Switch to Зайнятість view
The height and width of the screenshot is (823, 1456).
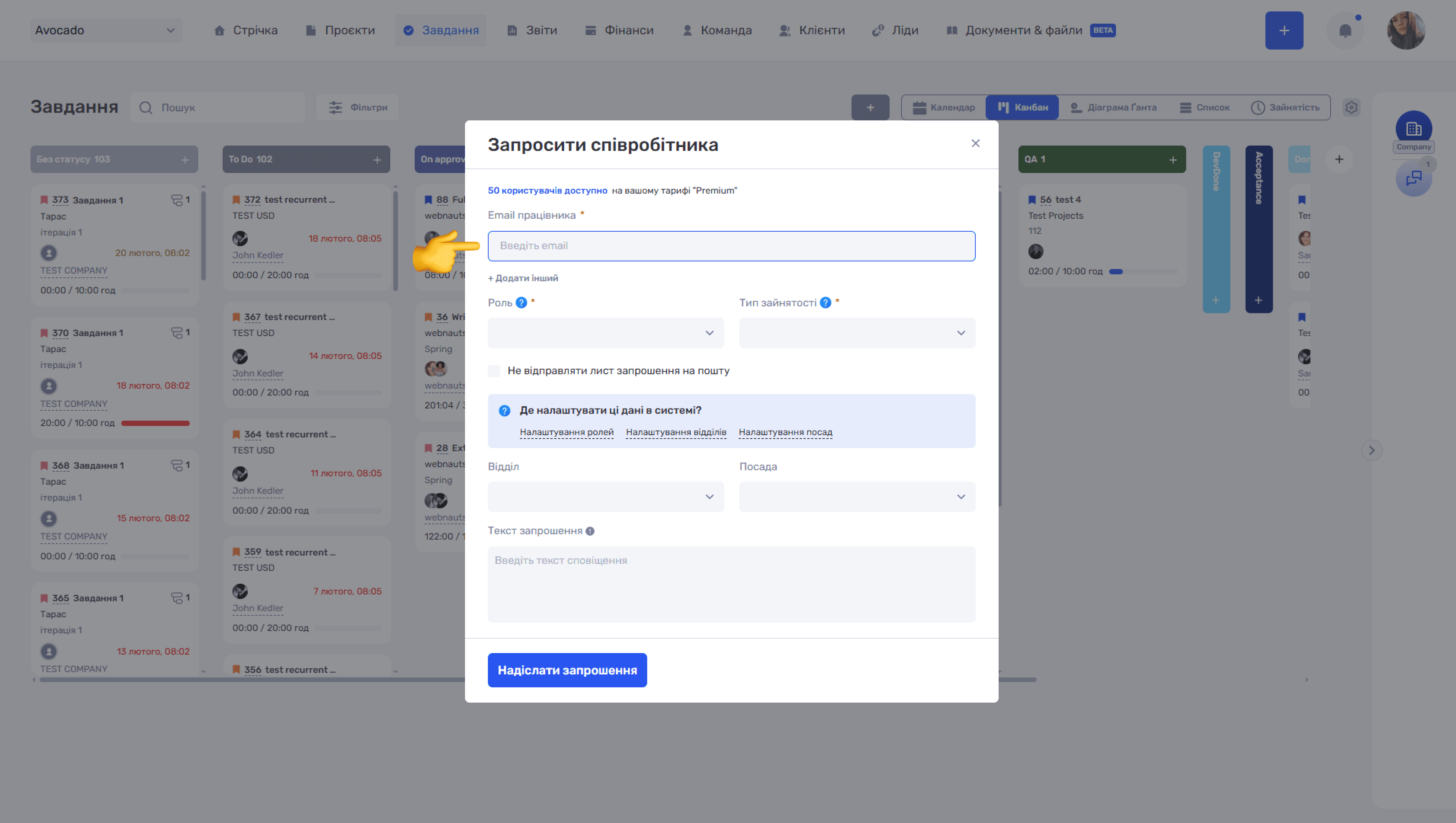coord(1285,107)
